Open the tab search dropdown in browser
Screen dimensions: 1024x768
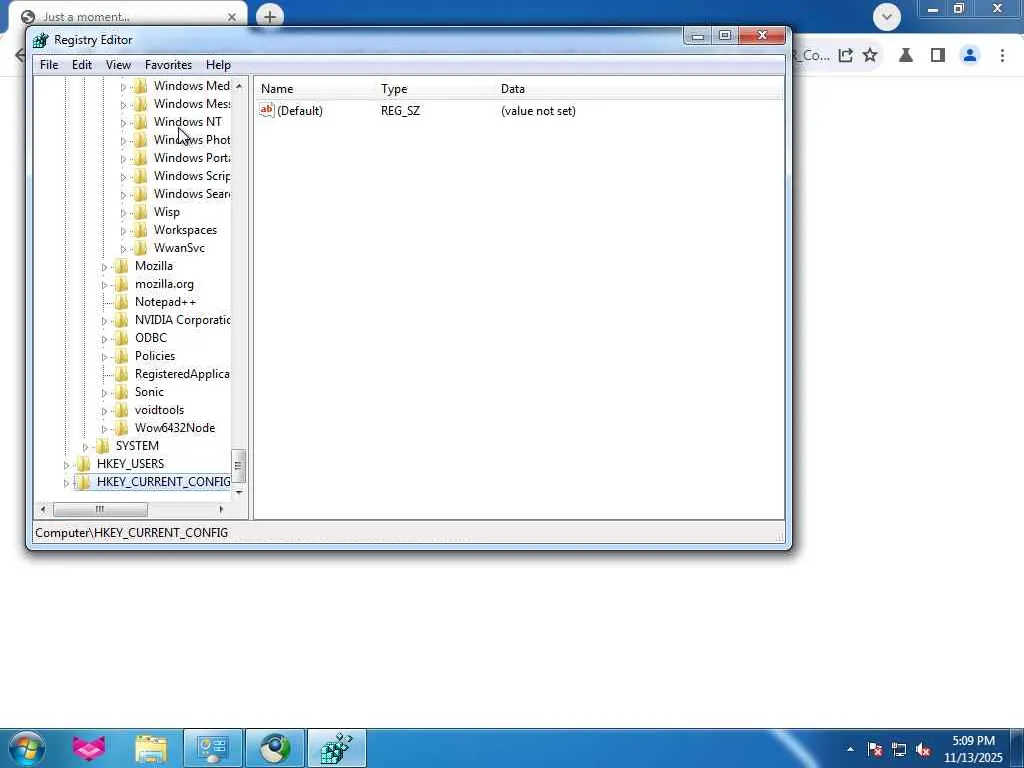[x=887, y=16]
